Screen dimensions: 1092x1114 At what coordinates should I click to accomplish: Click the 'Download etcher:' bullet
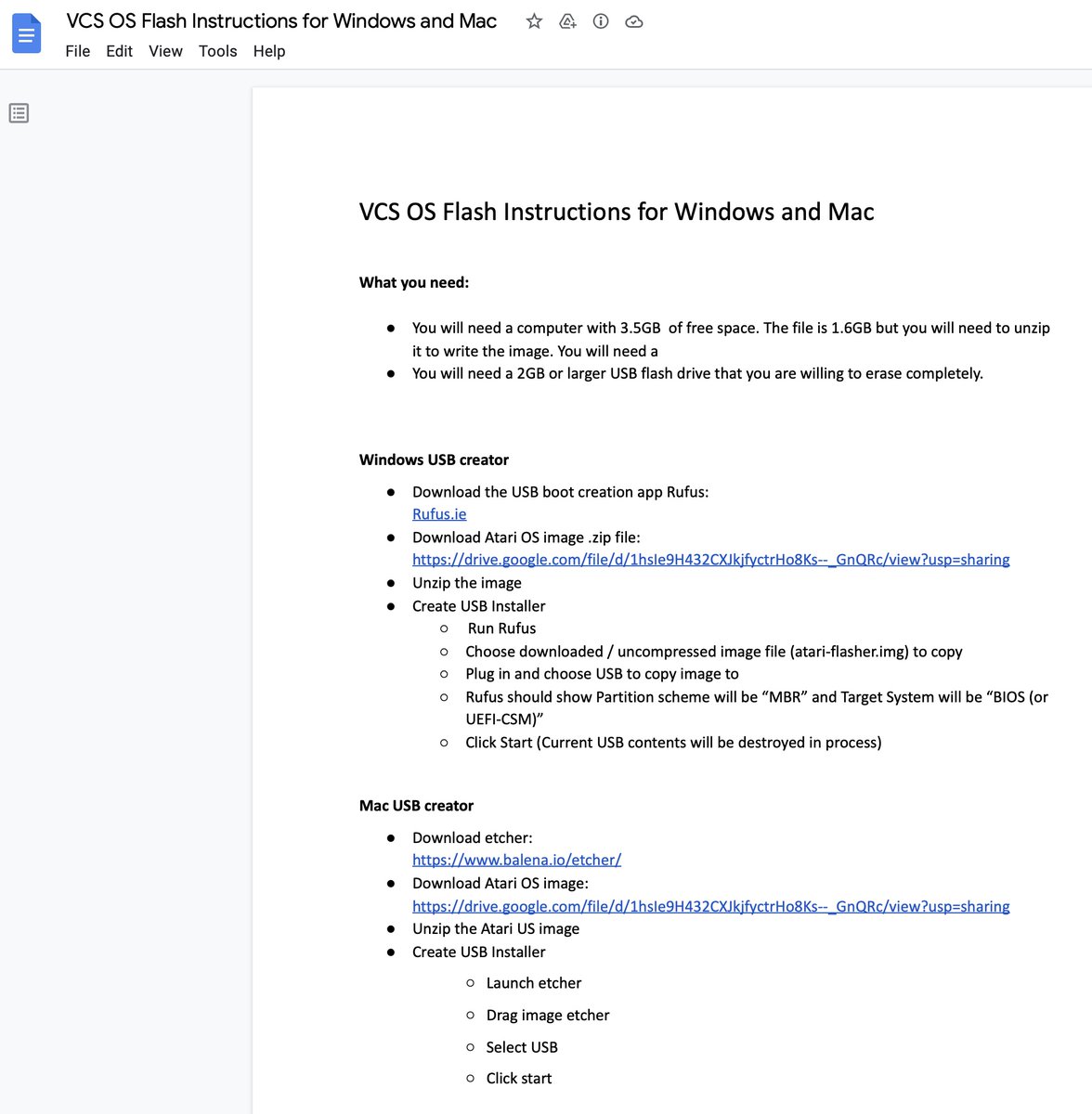point(473,837)
